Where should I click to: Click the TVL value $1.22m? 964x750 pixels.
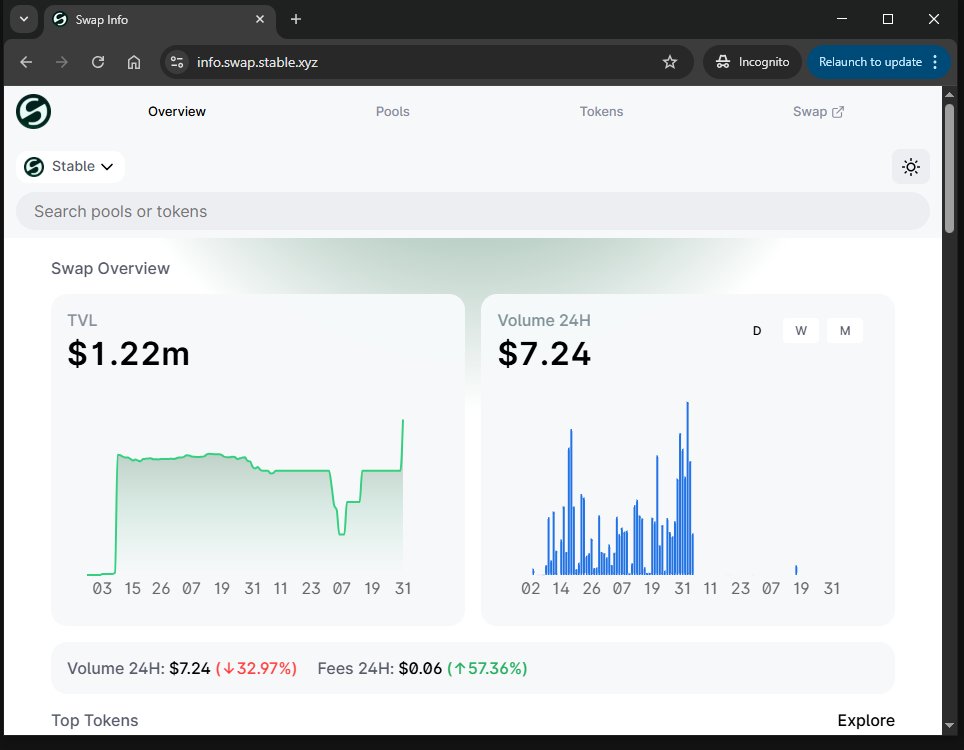[128, 353]
